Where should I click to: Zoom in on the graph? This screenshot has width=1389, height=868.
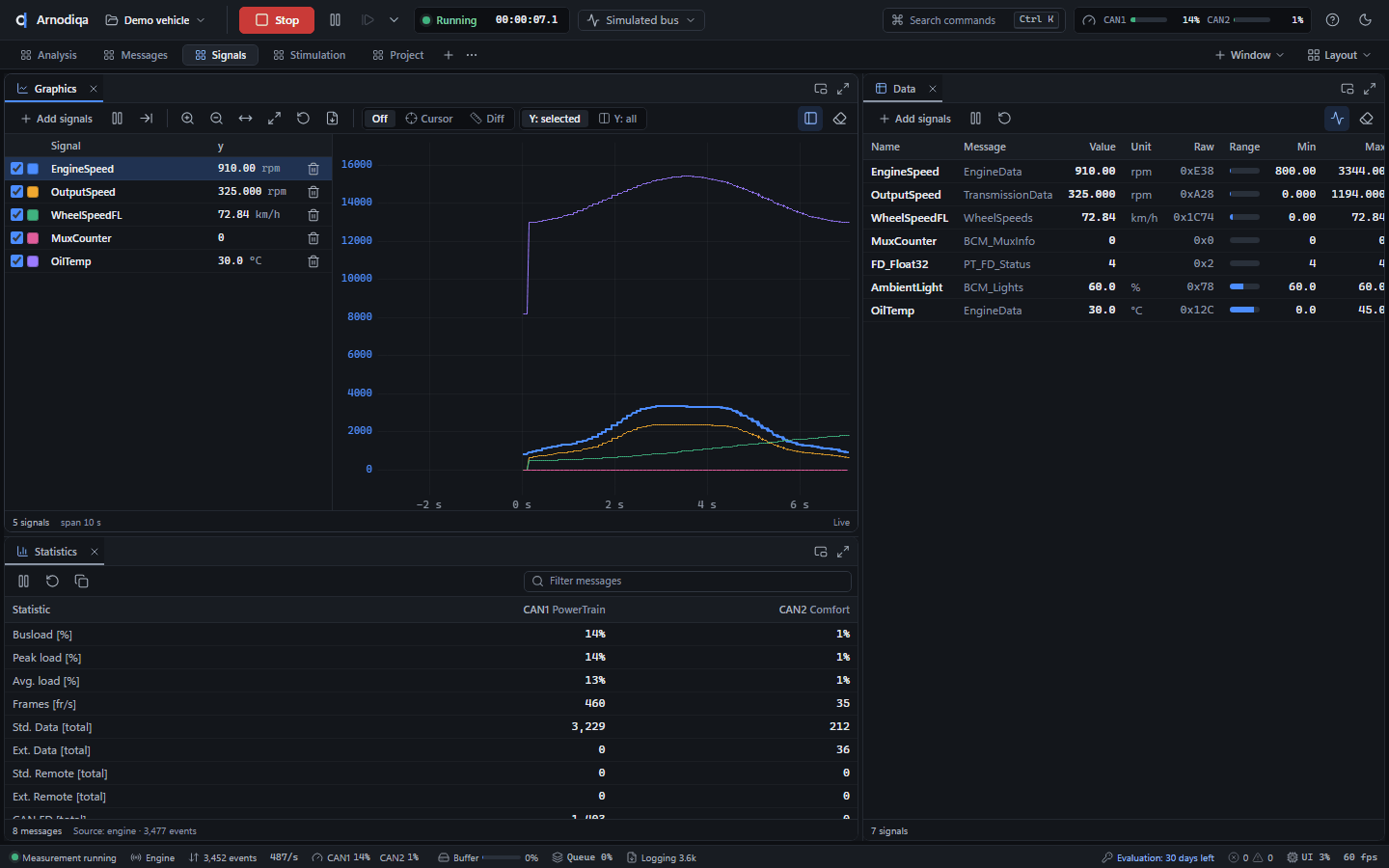[188, 119]
